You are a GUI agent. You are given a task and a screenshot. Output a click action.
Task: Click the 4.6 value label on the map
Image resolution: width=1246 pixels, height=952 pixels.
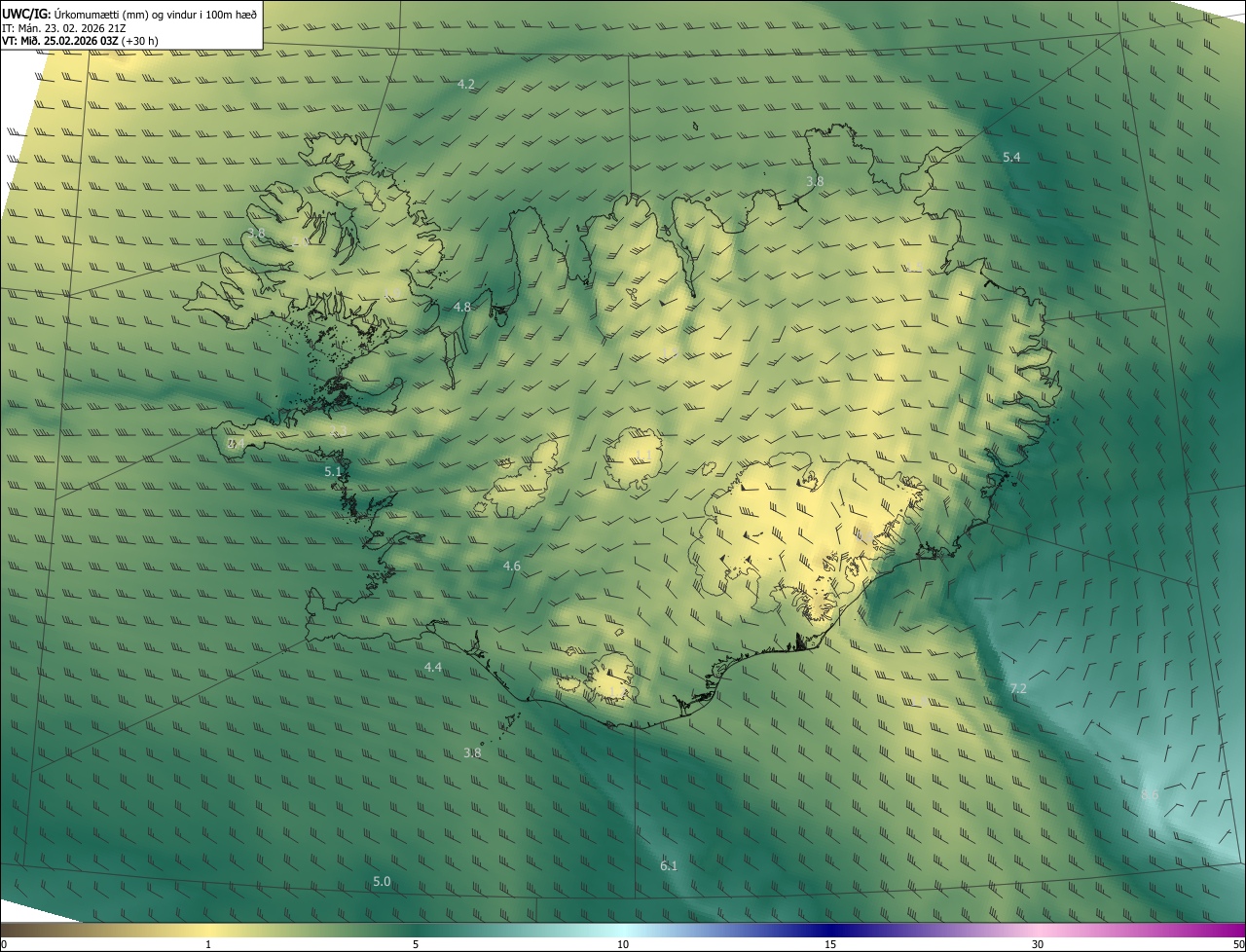coord(512,567)
